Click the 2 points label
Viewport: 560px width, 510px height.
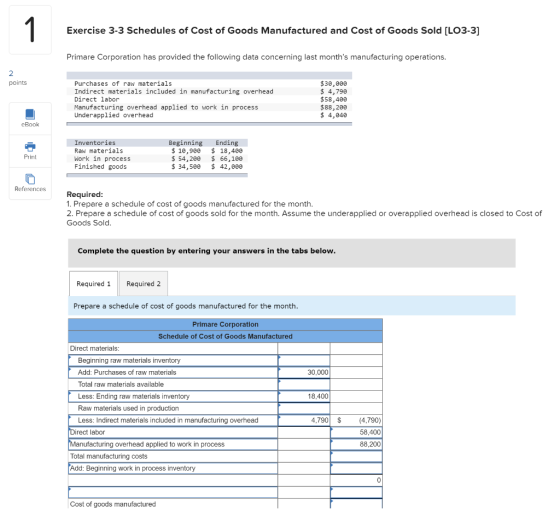tap(18, 78)
